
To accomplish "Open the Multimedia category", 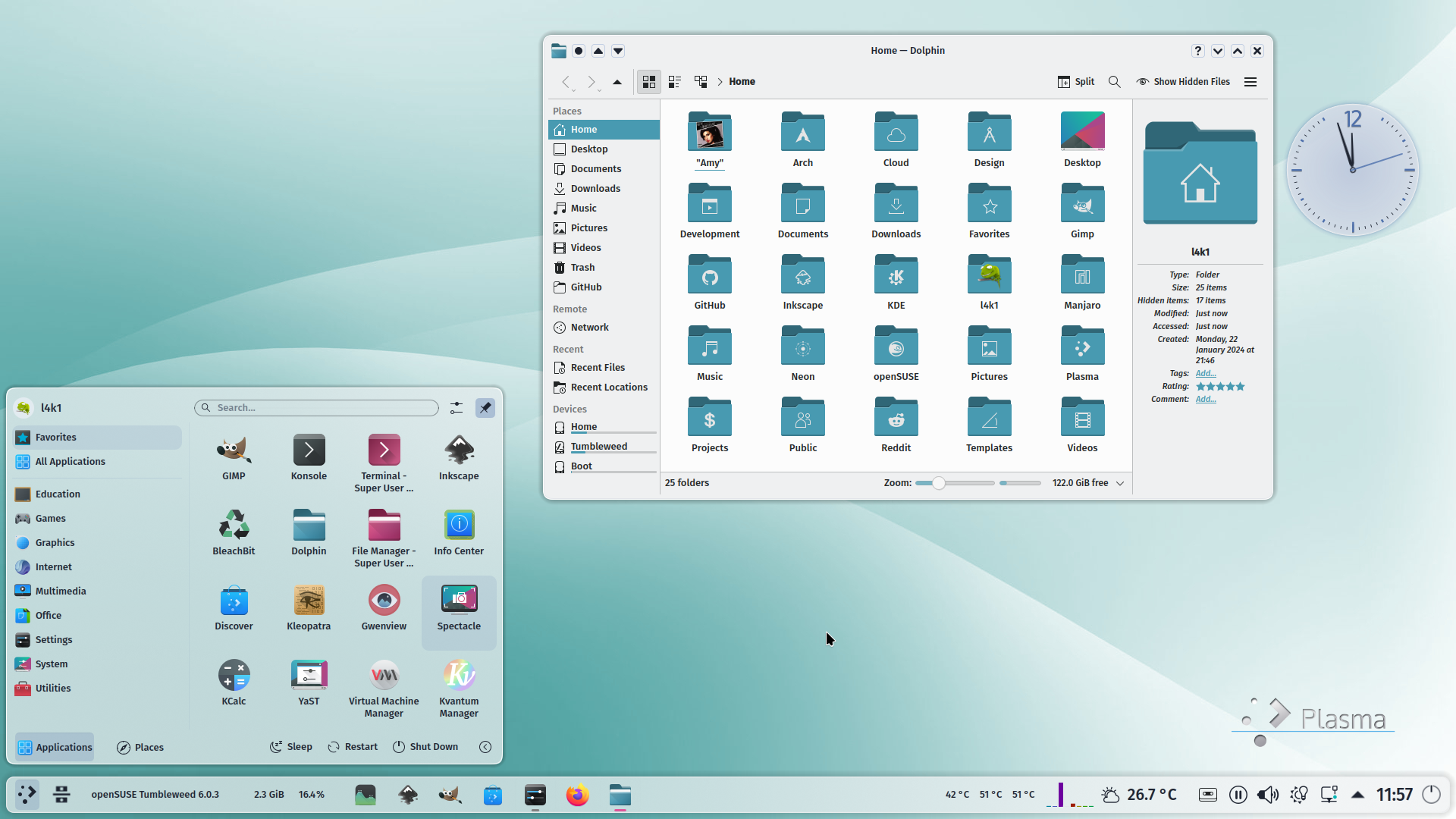I will [x=98, y=591].
